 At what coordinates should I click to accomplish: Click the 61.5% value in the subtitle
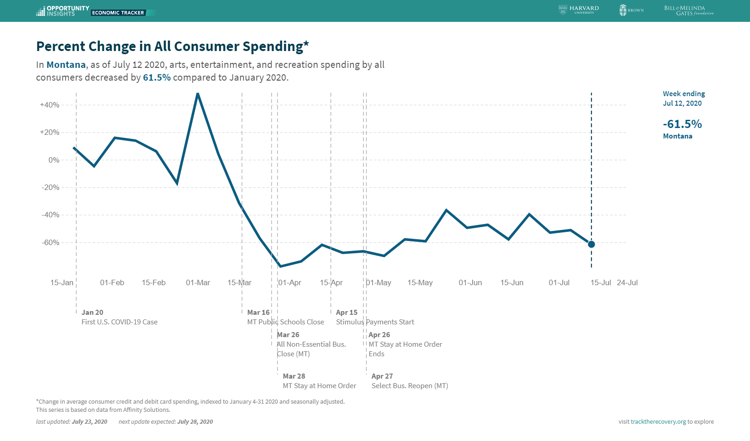156,77
